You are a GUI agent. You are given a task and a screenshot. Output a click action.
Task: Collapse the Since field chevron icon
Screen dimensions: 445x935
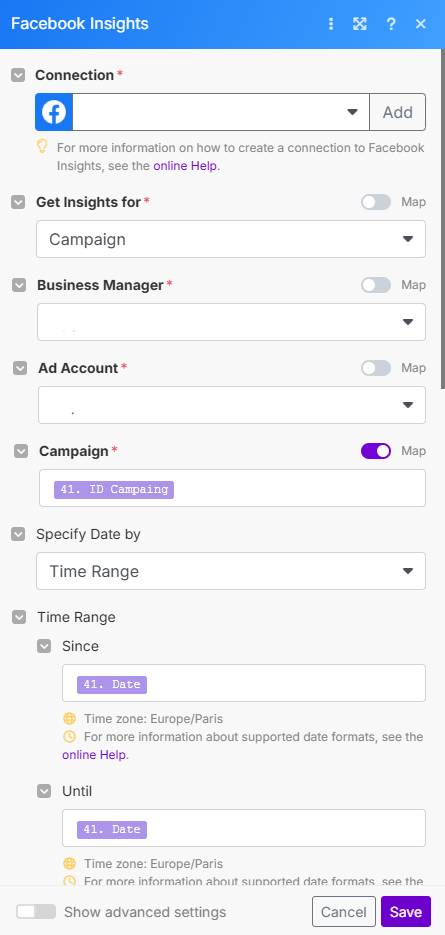pos(44,646)
